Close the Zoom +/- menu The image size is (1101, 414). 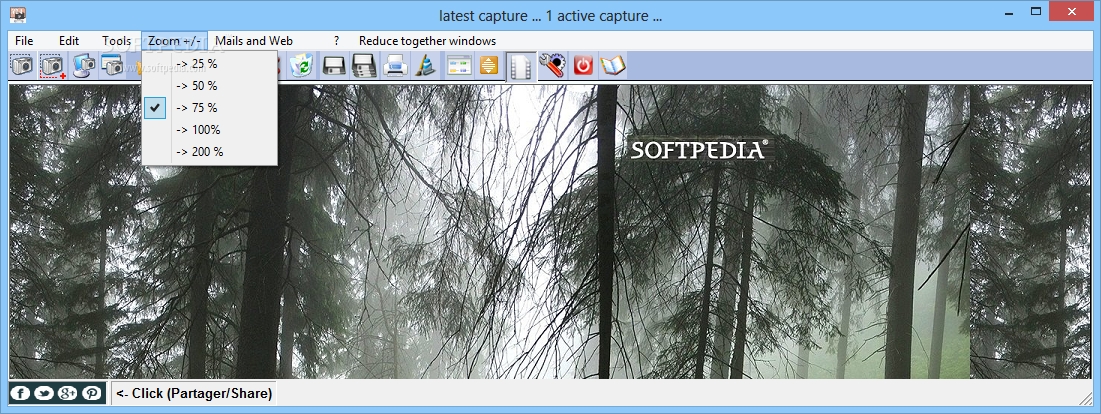click(175, 41)
